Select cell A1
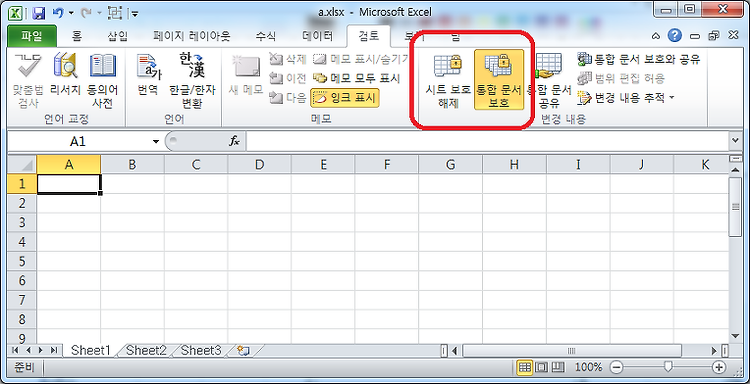This screenshot has width=750, height=384. point(69,184)
